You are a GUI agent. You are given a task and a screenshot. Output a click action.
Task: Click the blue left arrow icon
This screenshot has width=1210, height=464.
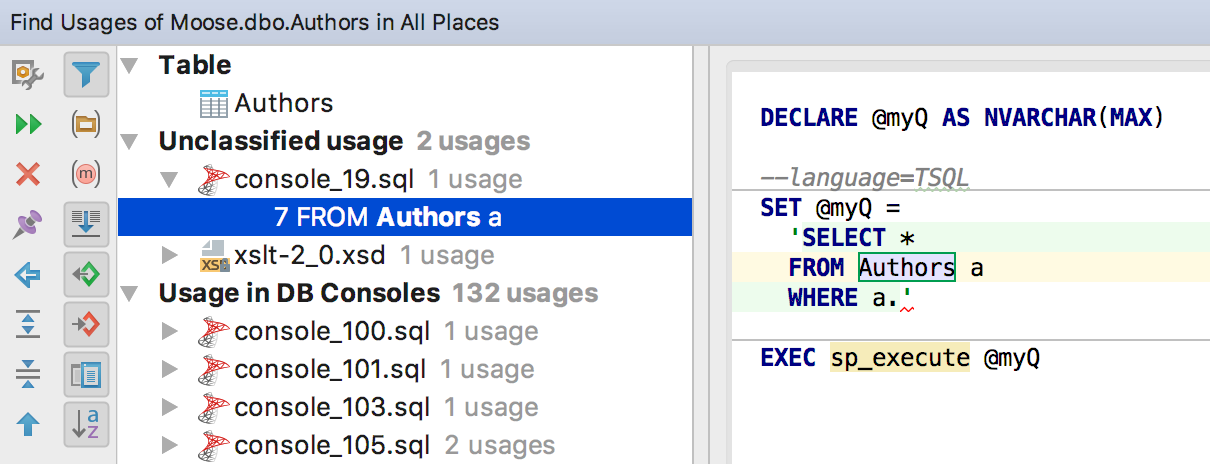click(x=28, y=275)
